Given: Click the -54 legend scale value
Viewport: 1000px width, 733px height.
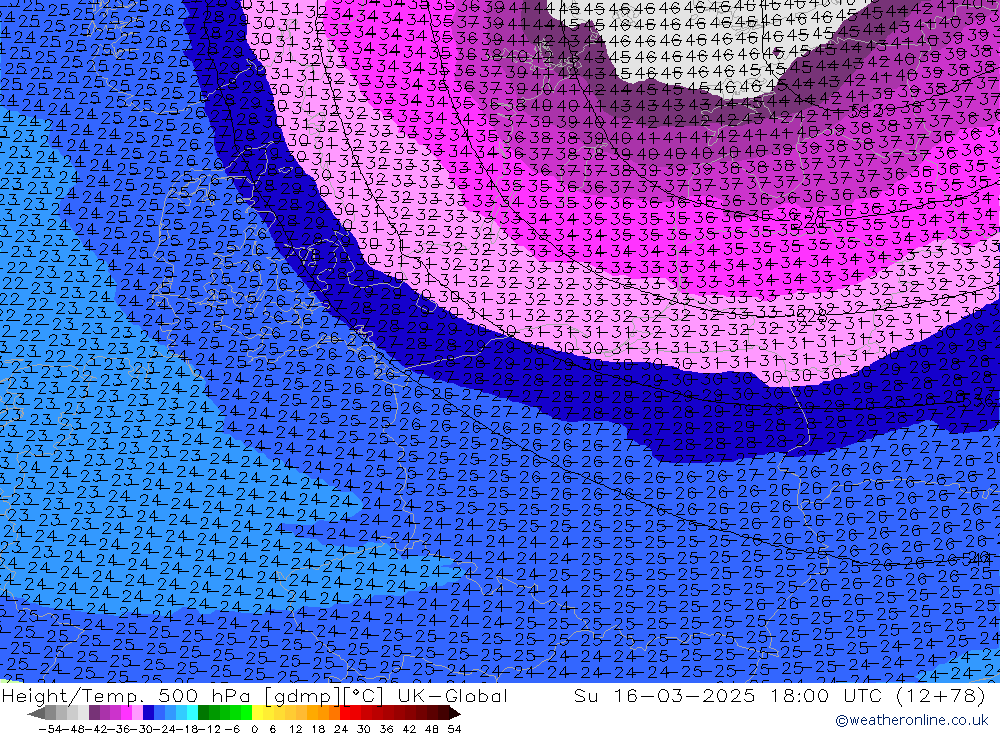Looking at the screenshot, I should tap(50, 729).
